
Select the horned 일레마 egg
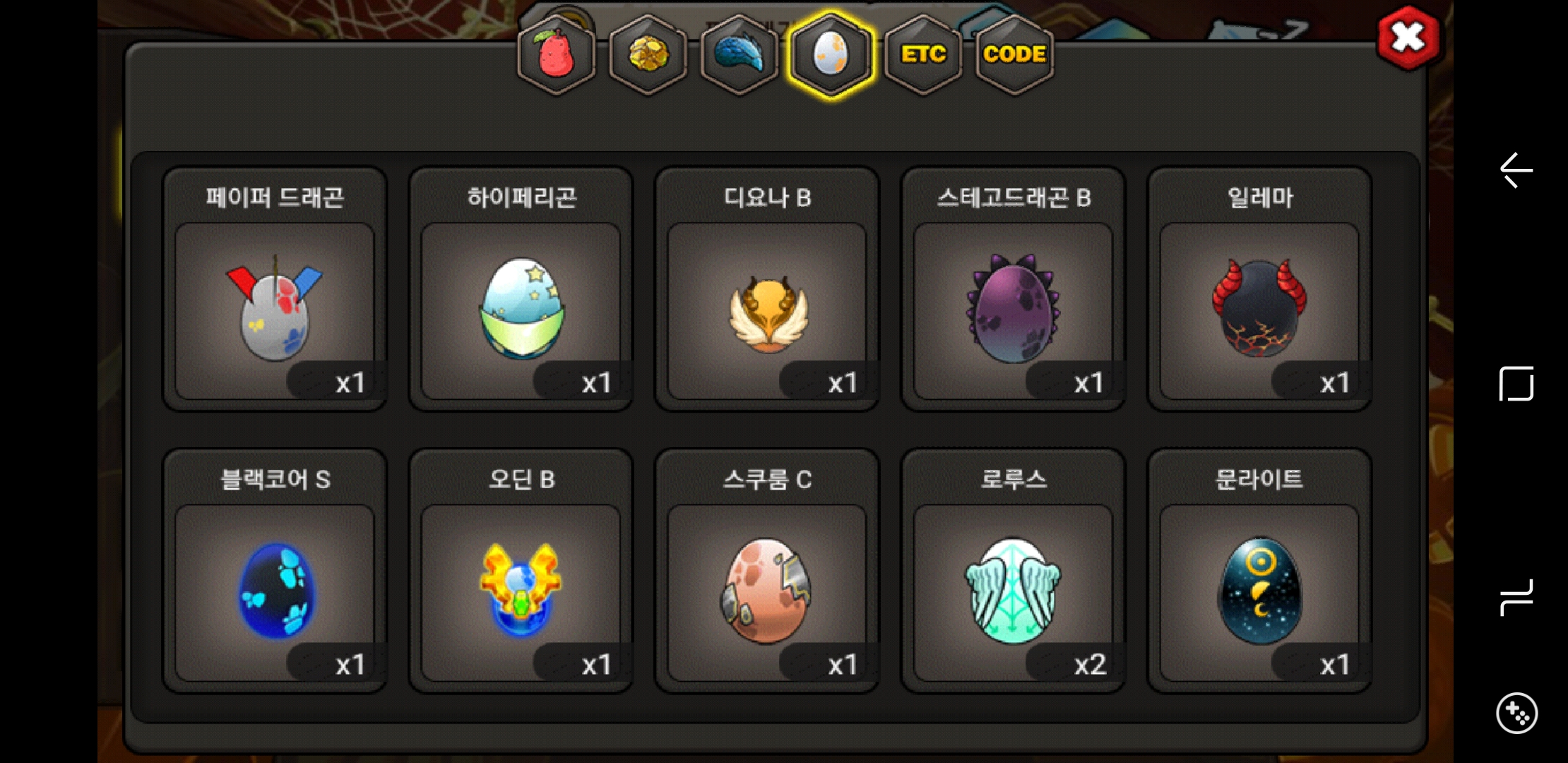[x=1259, y=289]
